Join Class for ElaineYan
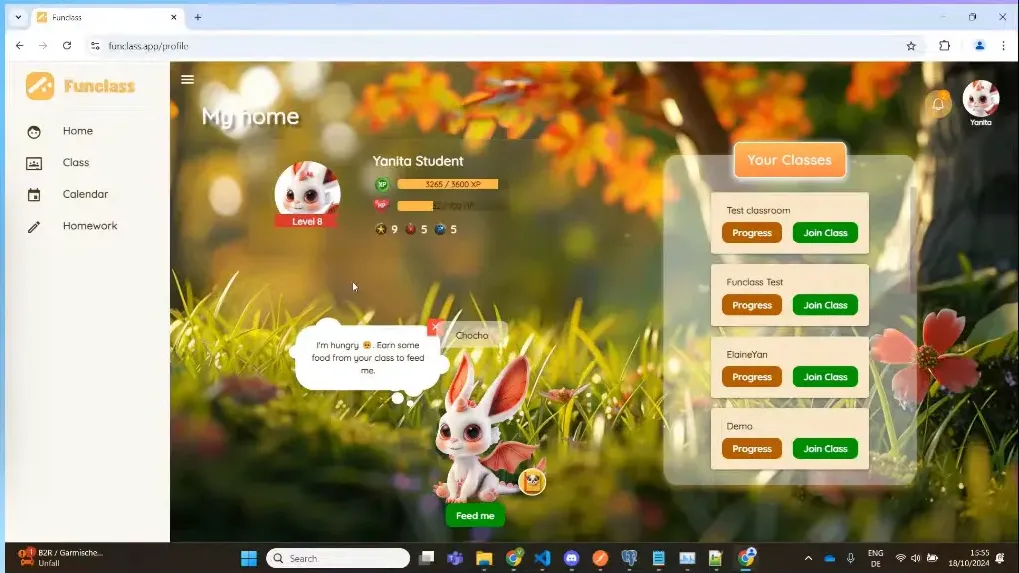 click(825, 377)
